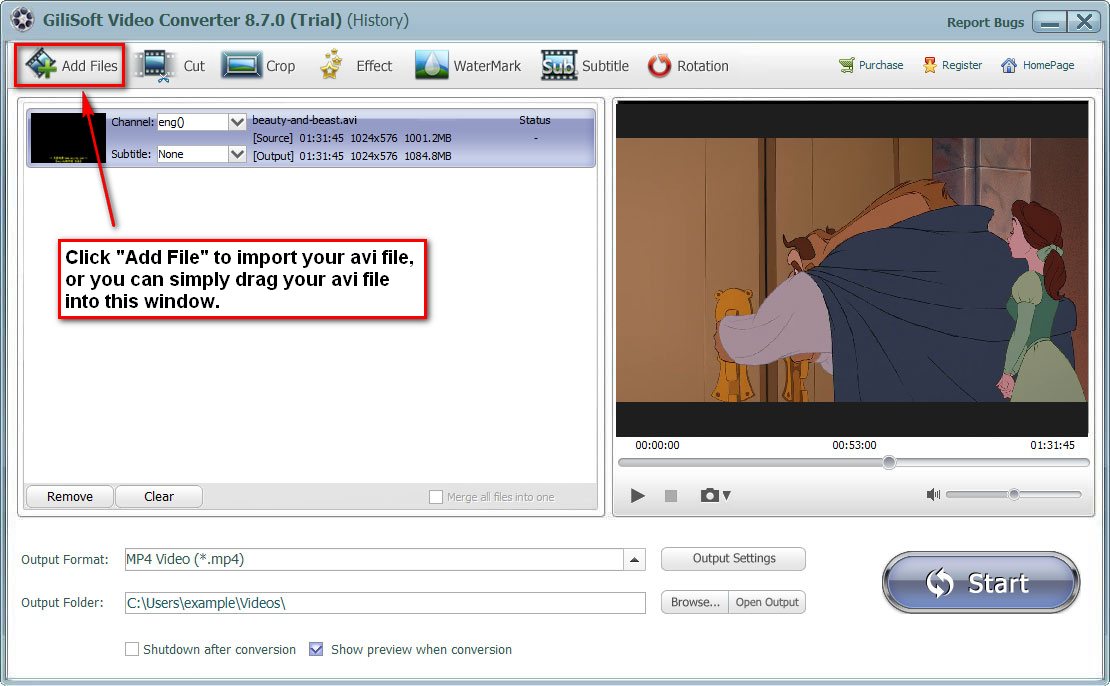Stop the video preview

point(671,496)
